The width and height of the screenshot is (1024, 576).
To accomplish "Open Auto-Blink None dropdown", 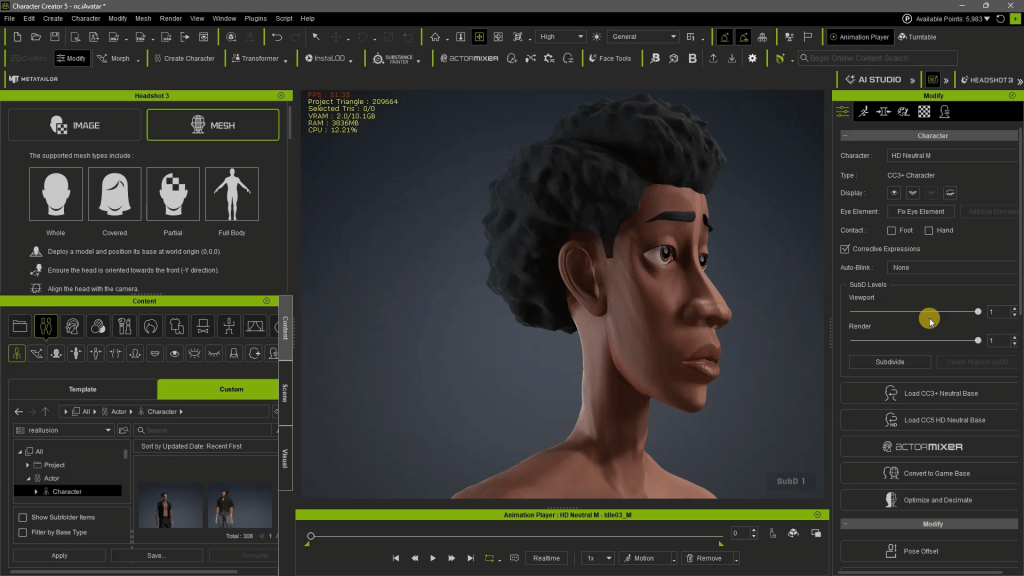I will 952,268.
